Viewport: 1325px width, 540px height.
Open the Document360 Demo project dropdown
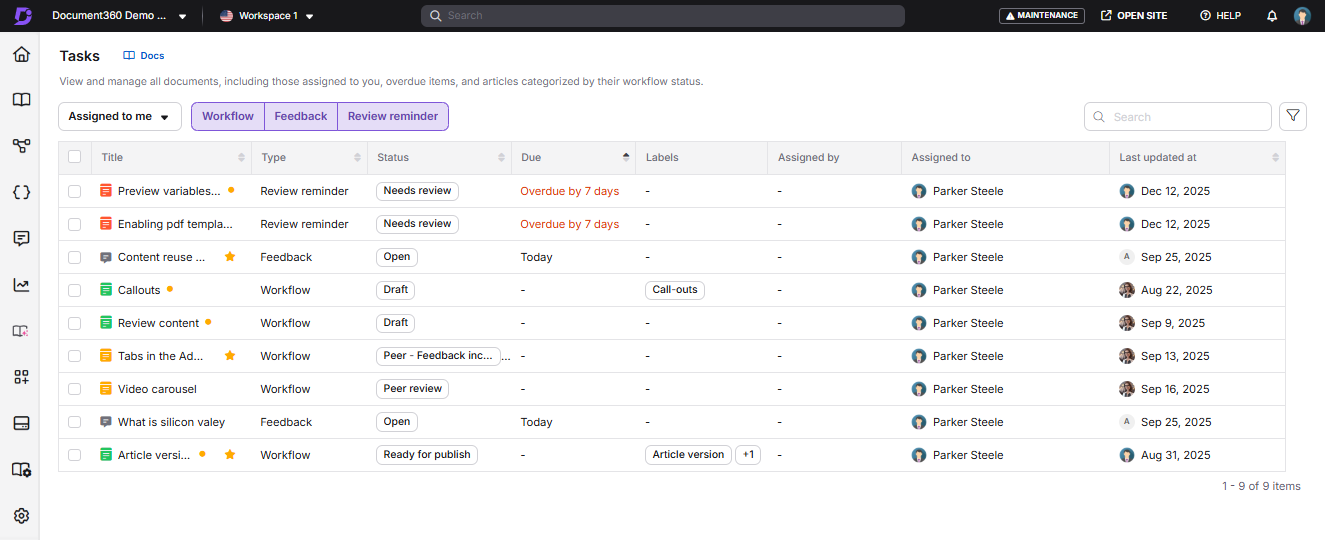click(119, 16)
